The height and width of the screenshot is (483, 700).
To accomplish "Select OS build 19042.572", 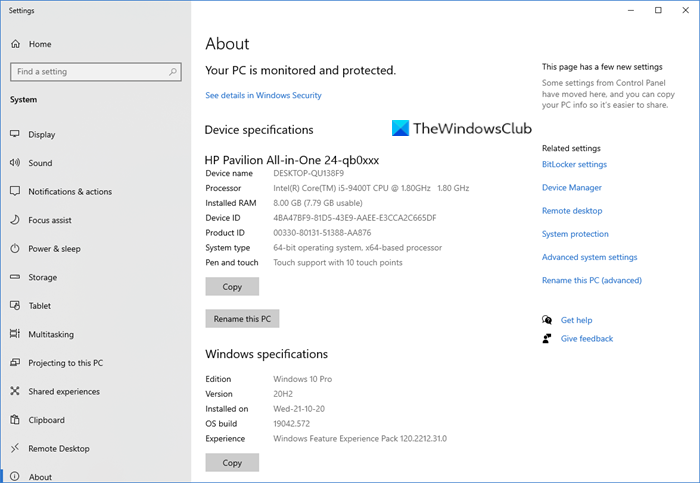I will (291, 424).
